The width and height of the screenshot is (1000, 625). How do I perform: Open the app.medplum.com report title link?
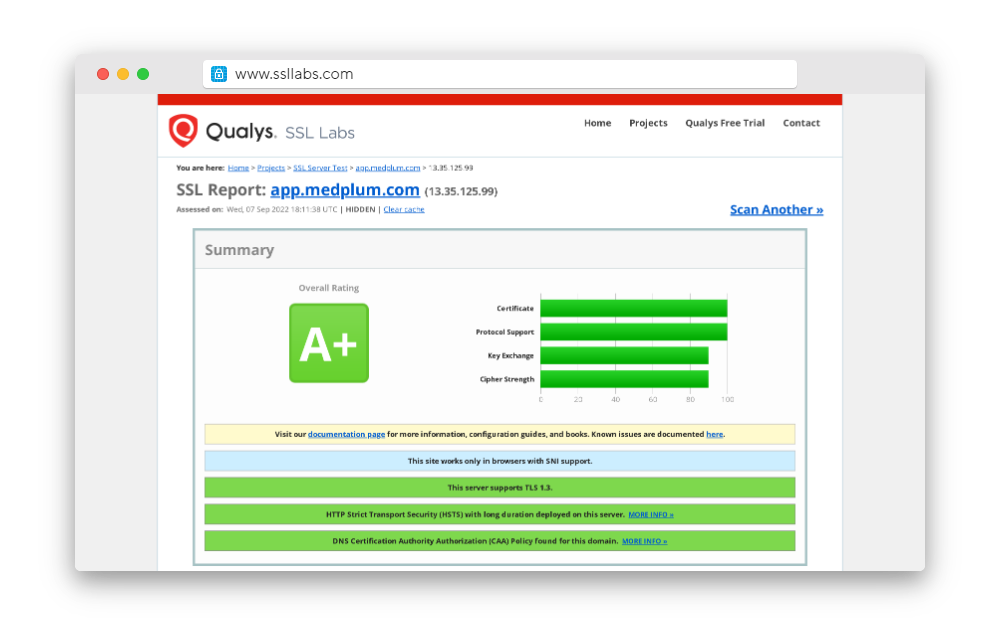[345, 190]
